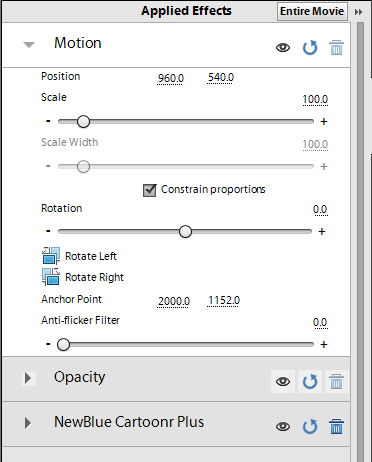Click the Scale value 100.0
The width and height of the screenshot is (372, 462).
(315, 100)
